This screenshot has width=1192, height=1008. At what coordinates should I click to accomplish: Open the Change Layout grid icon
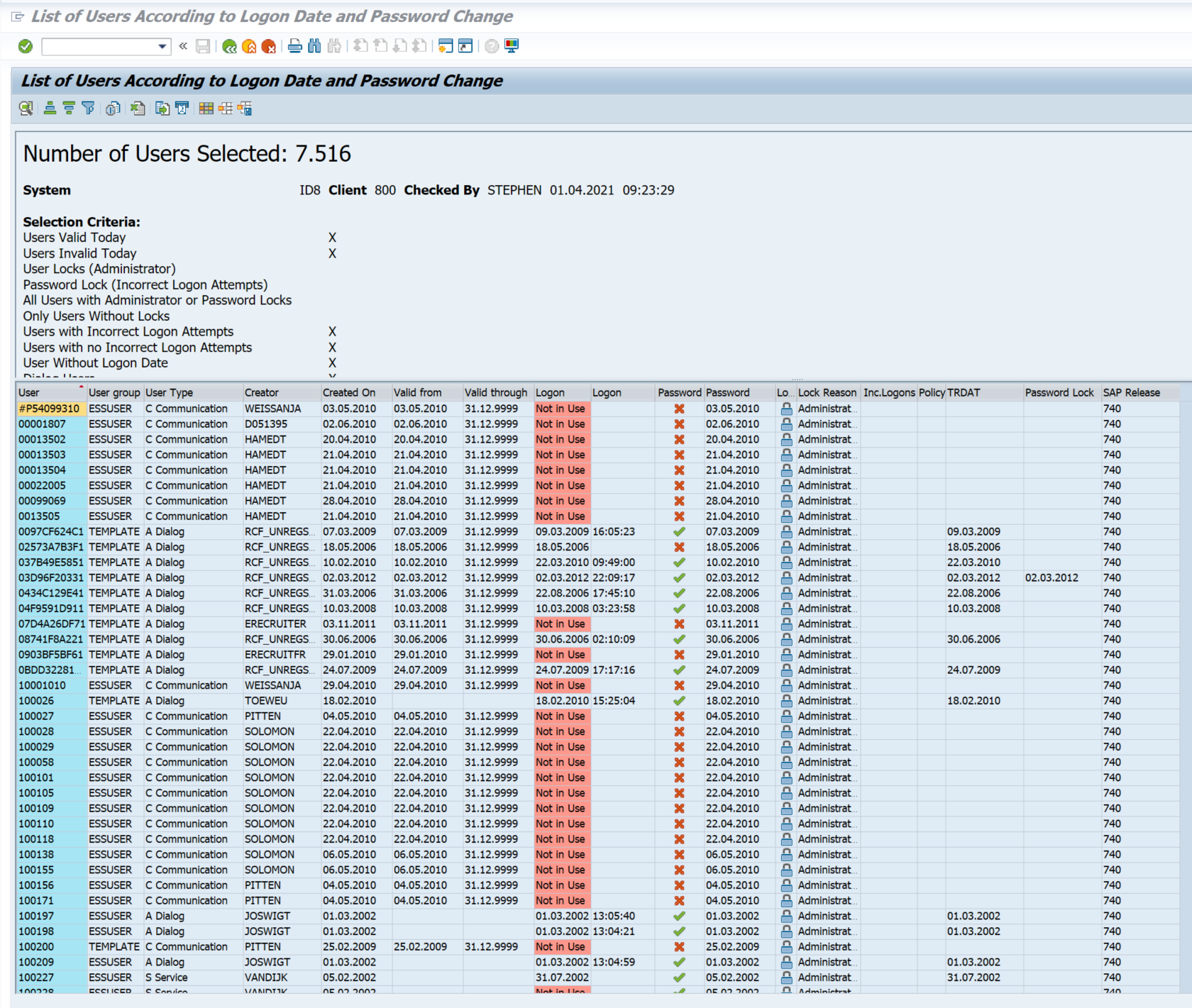tap(206, 109)
